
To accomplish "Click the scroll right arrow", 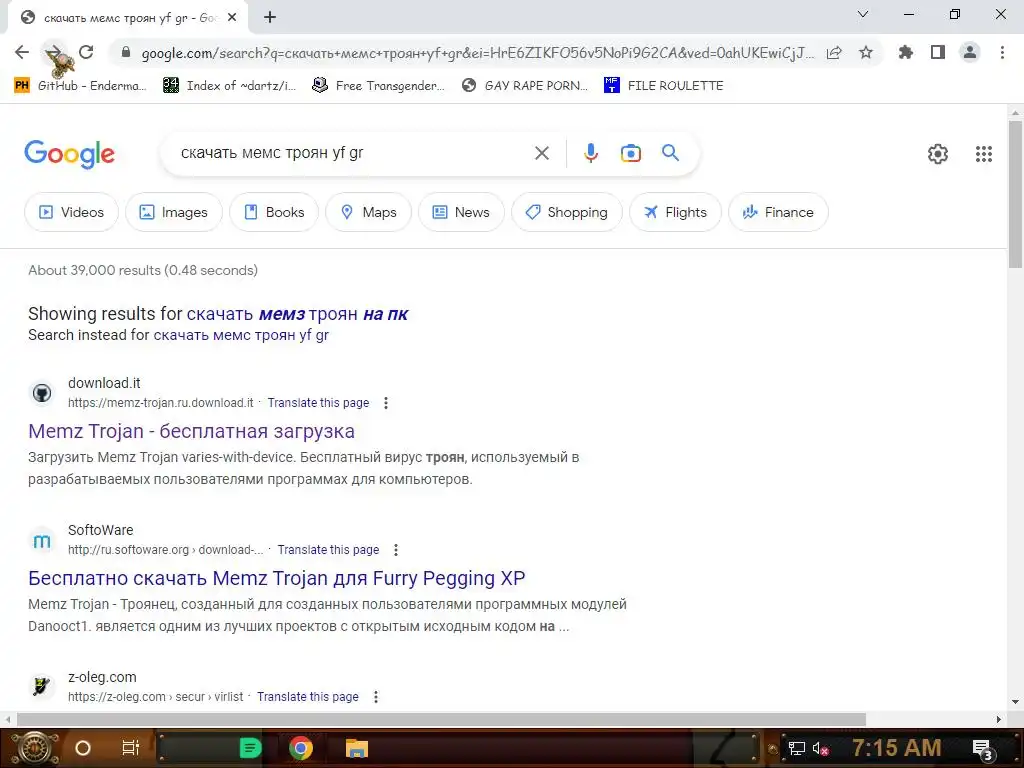I will [999, 720].
